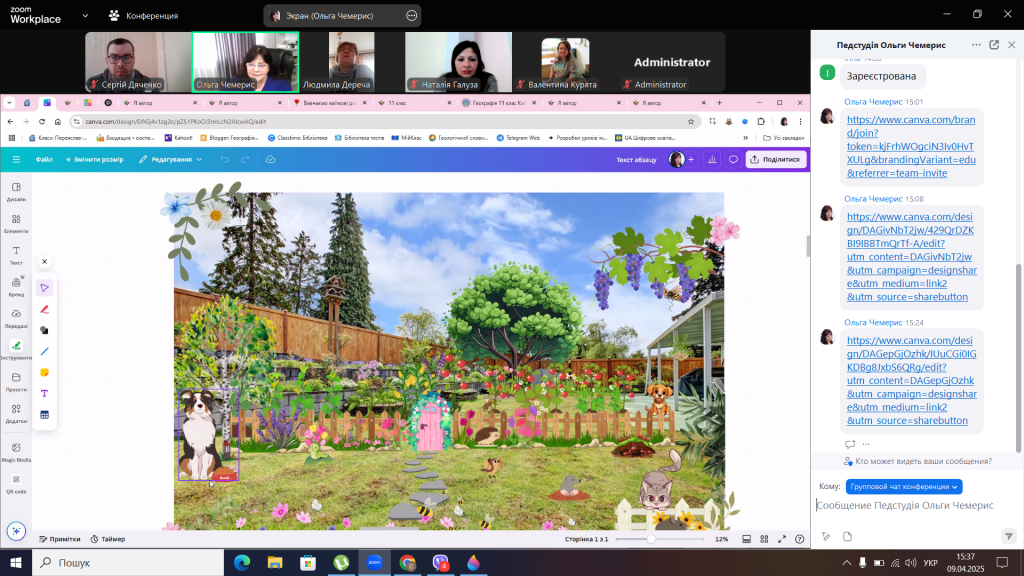Bookmark this page with the star

(691, 121)
